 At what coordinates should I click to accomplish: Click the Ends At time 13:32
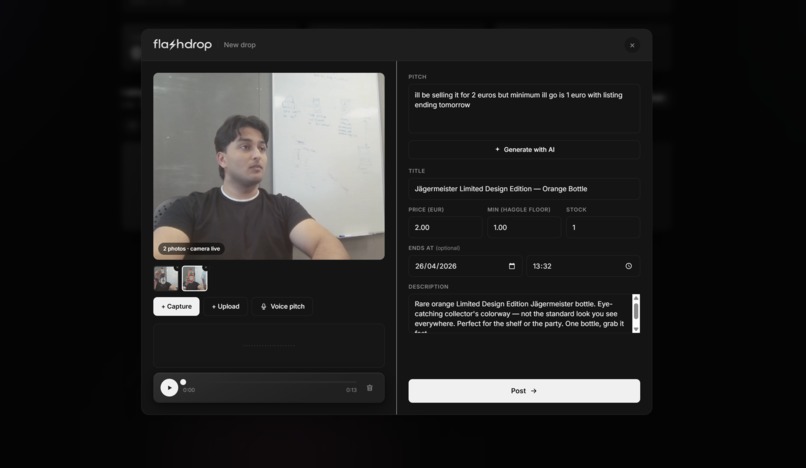[x=542, y=266]
